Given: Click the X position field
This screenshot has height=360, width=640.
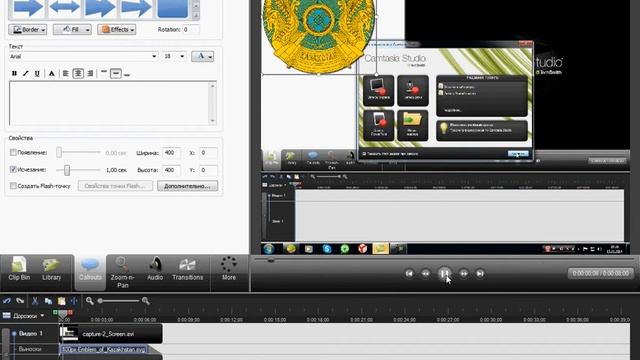Looking at the screenshot, I should pyautogui.click(x=208, y=153).
